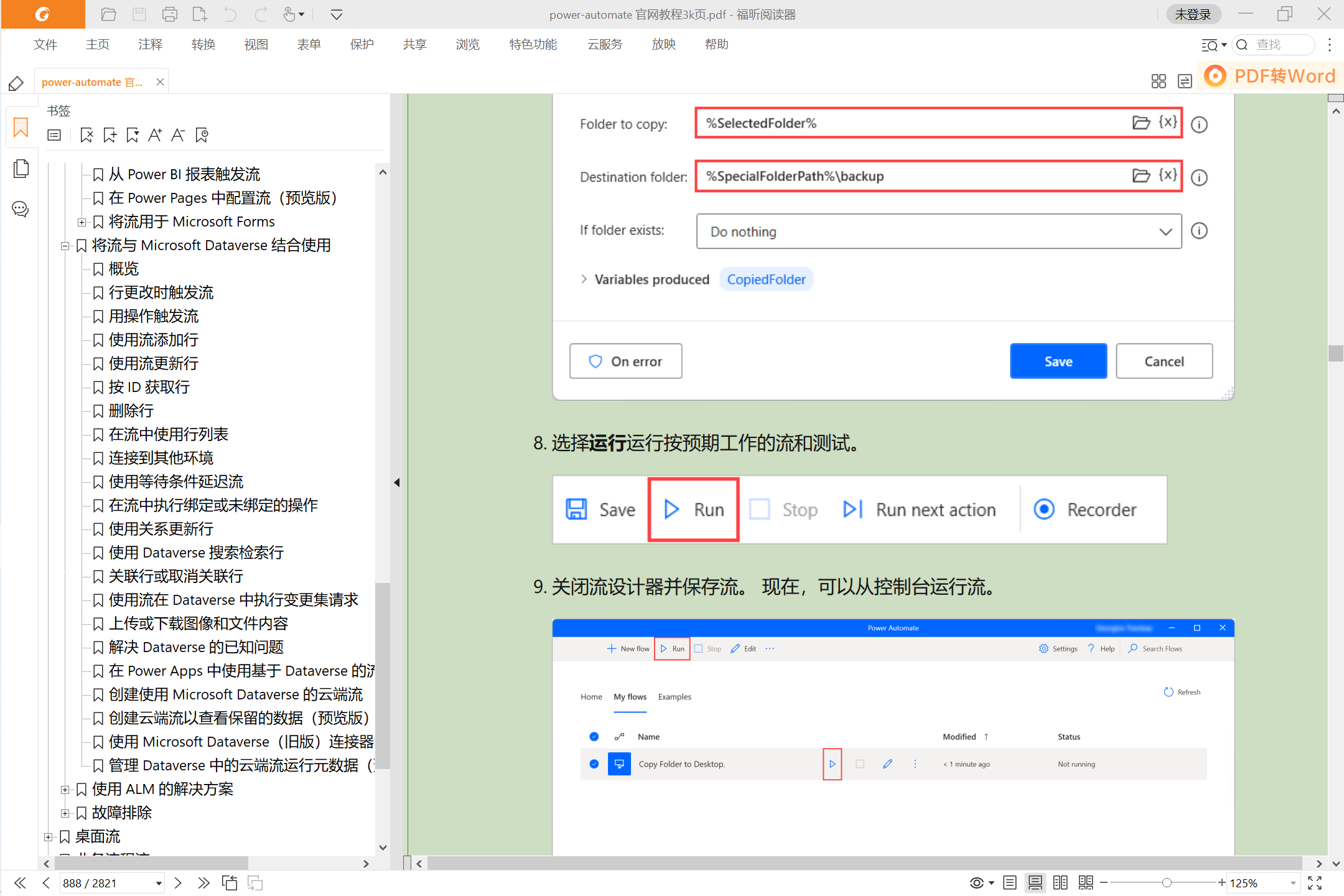
Task: Open the page number dropdown
Action: coord(159,884)
